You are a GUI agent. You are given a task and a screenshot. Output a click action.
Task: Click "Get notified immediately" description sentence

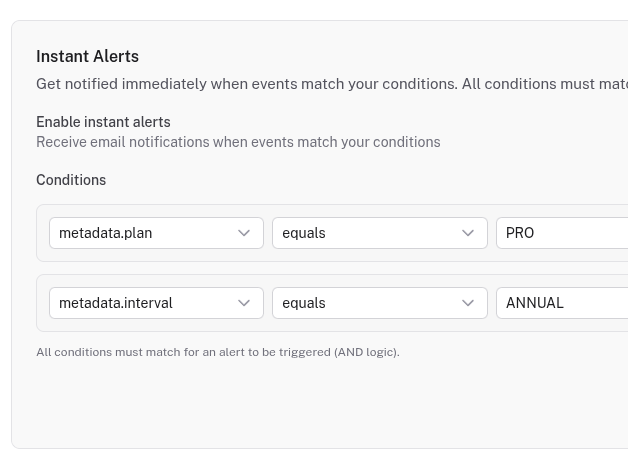[x=245, y=84]
